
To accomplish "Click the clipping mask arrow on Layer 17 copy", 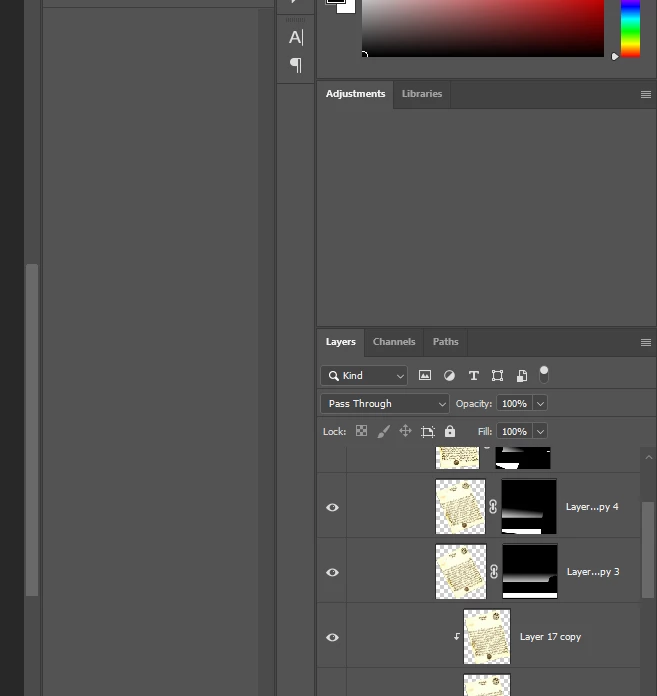I will pos(456,637).
